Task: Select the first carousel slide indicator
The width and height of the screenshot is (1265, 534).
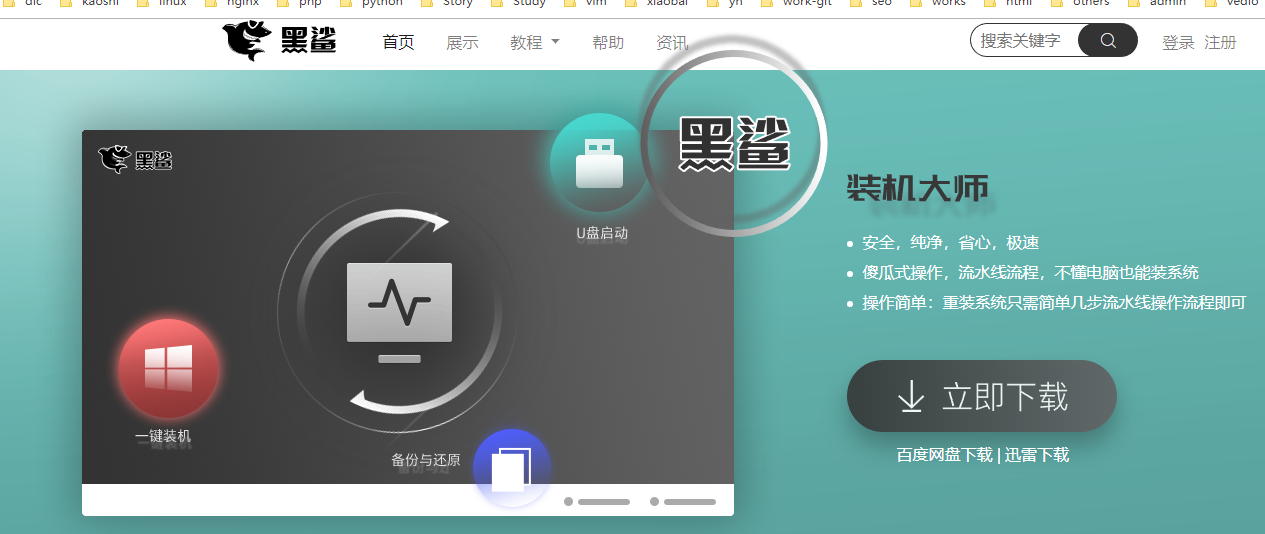Action: point(597,501)
